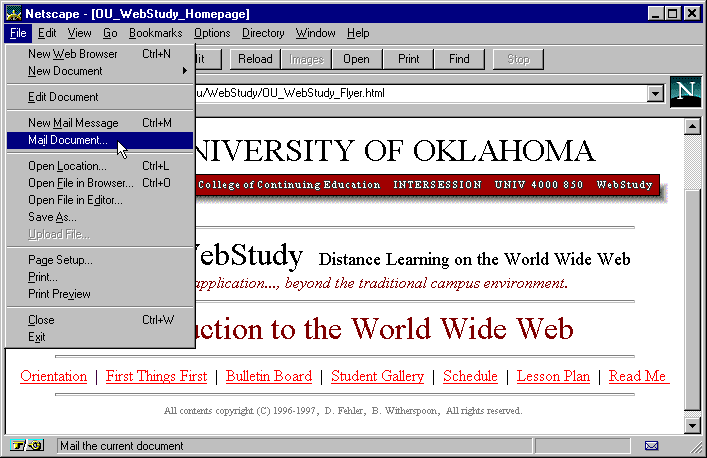Viewport: 707px width, 458px height.
Task: Visit the Student Gallery link
Action: 377,376
